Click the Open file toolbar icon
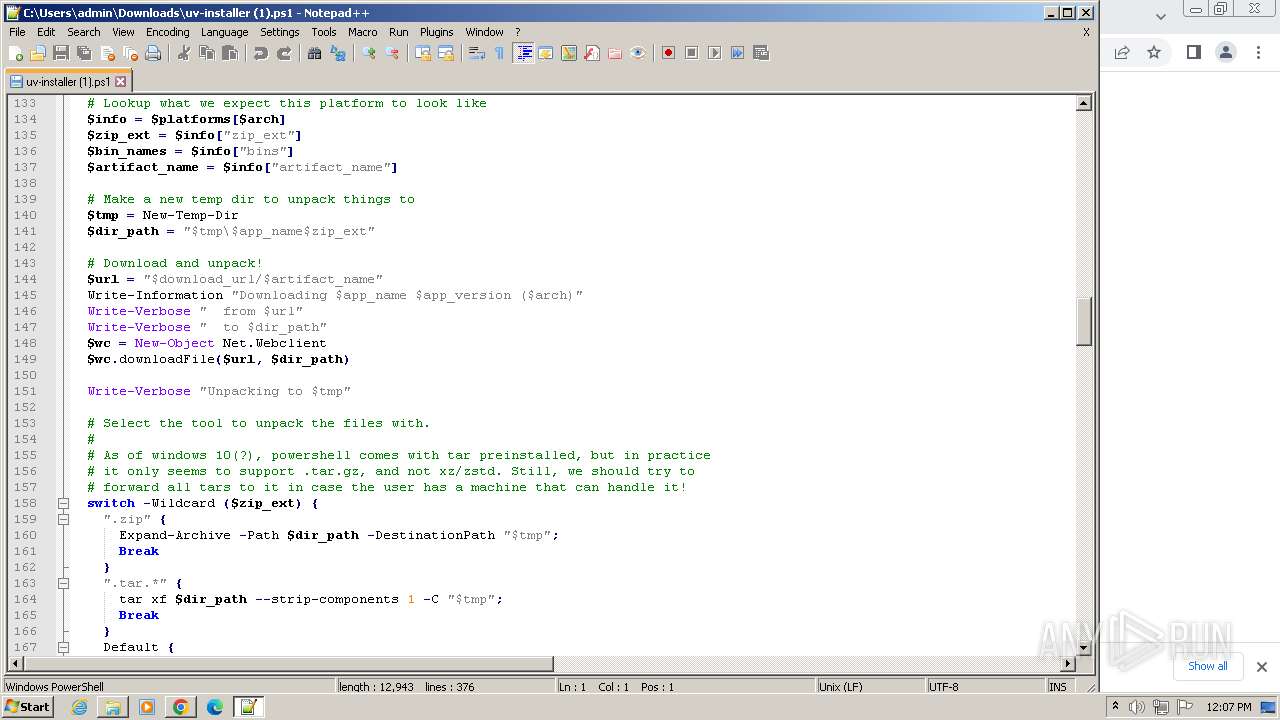 coord(38,53)
